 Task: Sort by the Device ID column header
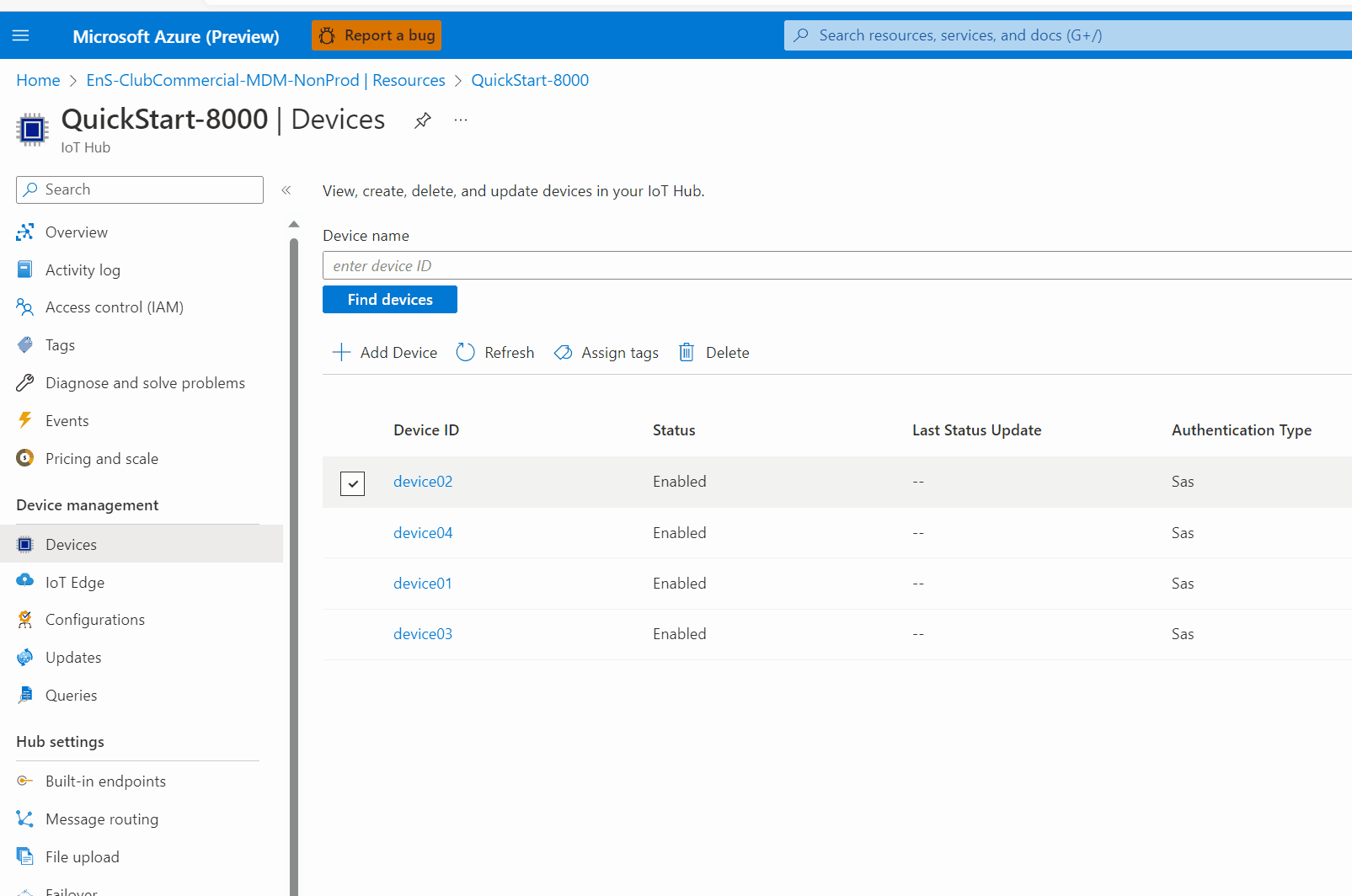pos(426,430)
